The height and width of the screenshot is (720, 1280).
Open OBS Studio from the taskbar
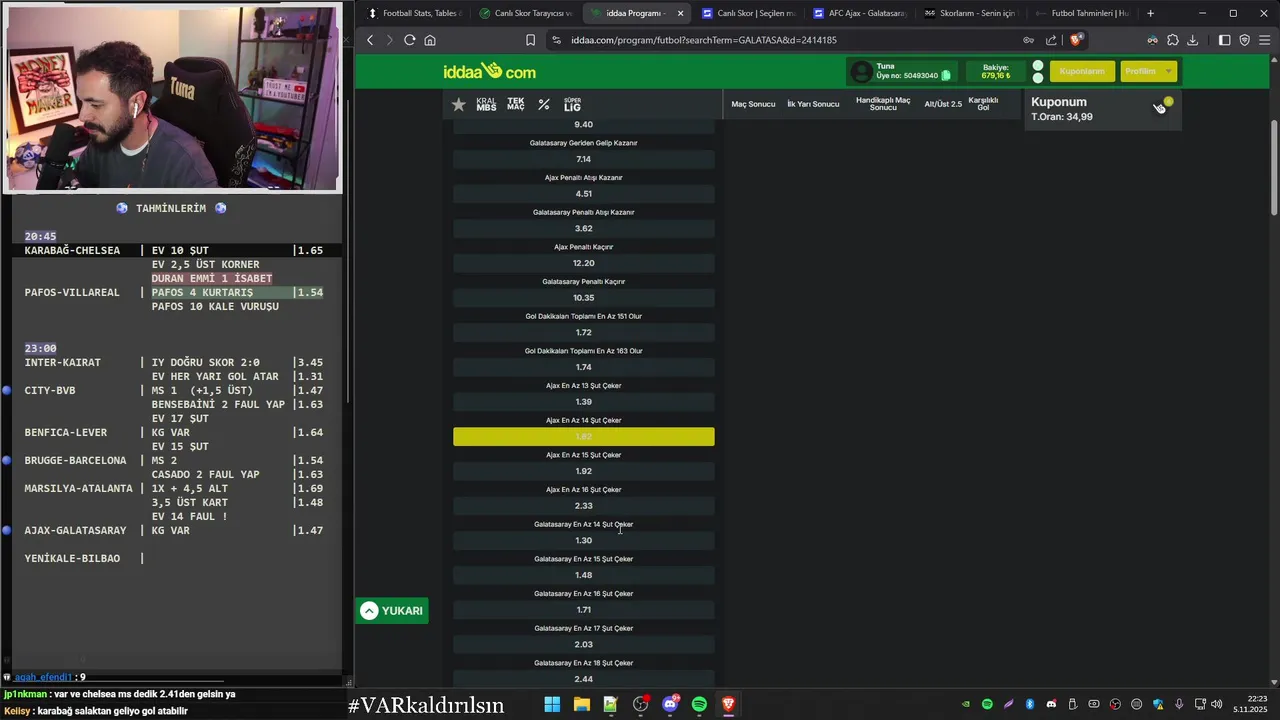pos(640,704)
